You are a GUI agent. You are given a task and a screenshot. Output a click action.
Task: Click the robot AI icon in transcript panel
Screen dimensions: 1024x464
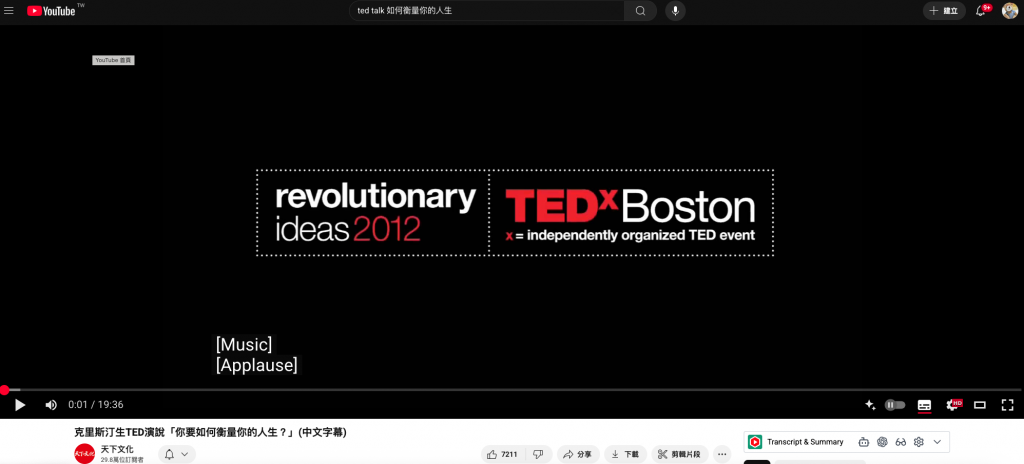tap(864, 442)
